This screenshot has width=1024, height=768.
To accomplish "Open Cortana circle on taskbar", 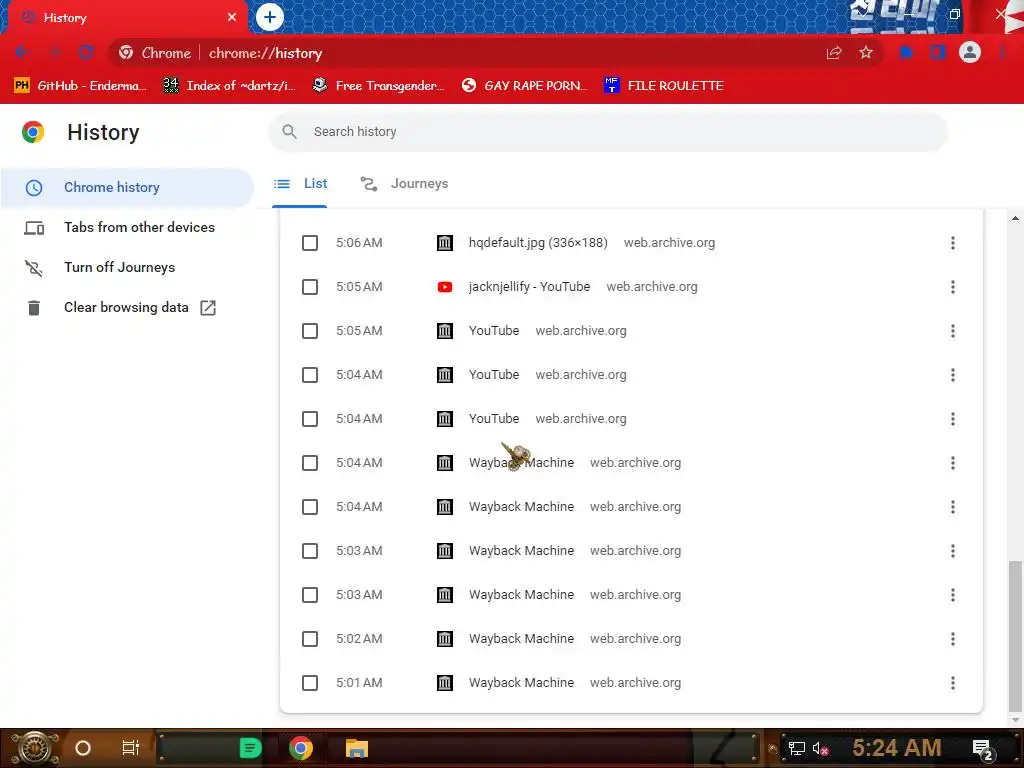I will click(82, 748).
